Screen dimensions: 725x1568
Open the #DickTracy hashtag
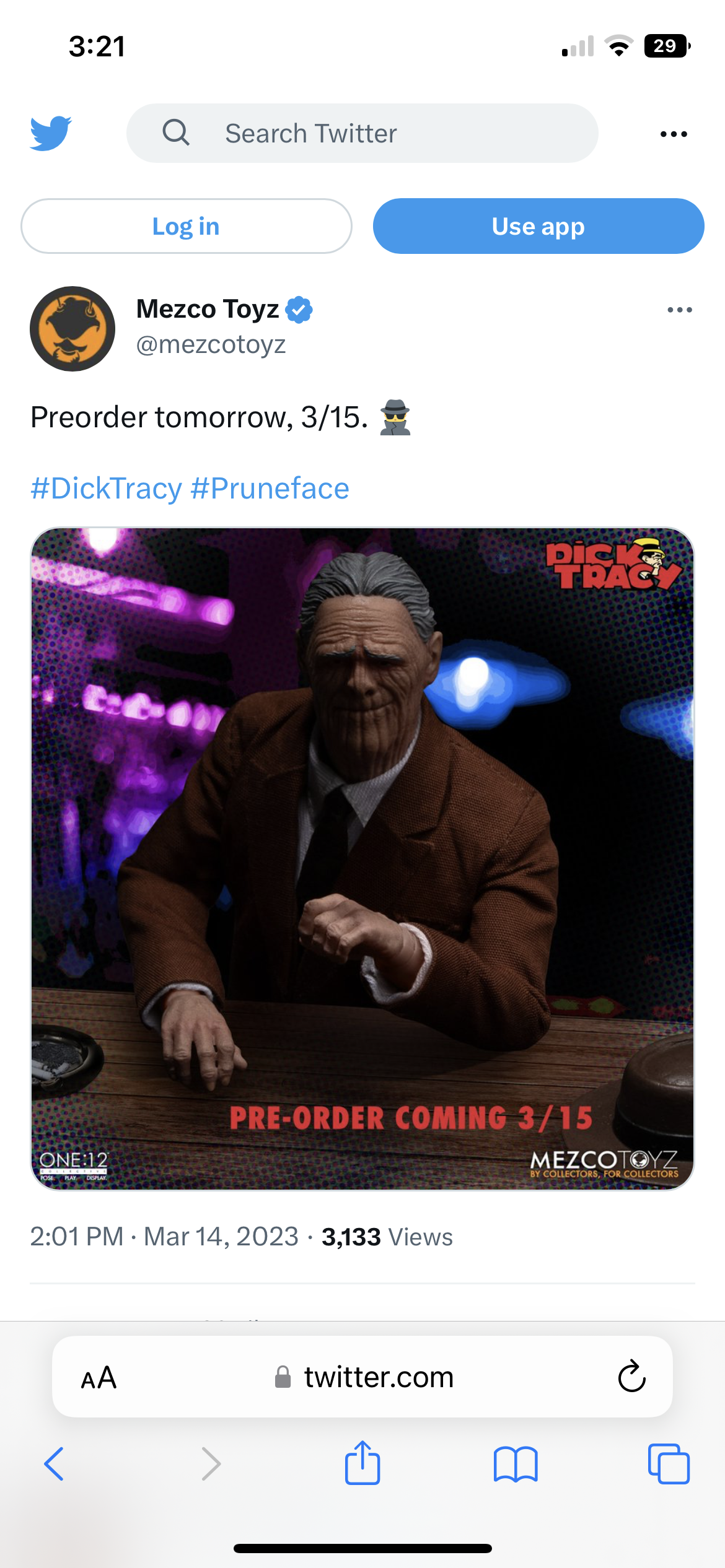(107, 488)
